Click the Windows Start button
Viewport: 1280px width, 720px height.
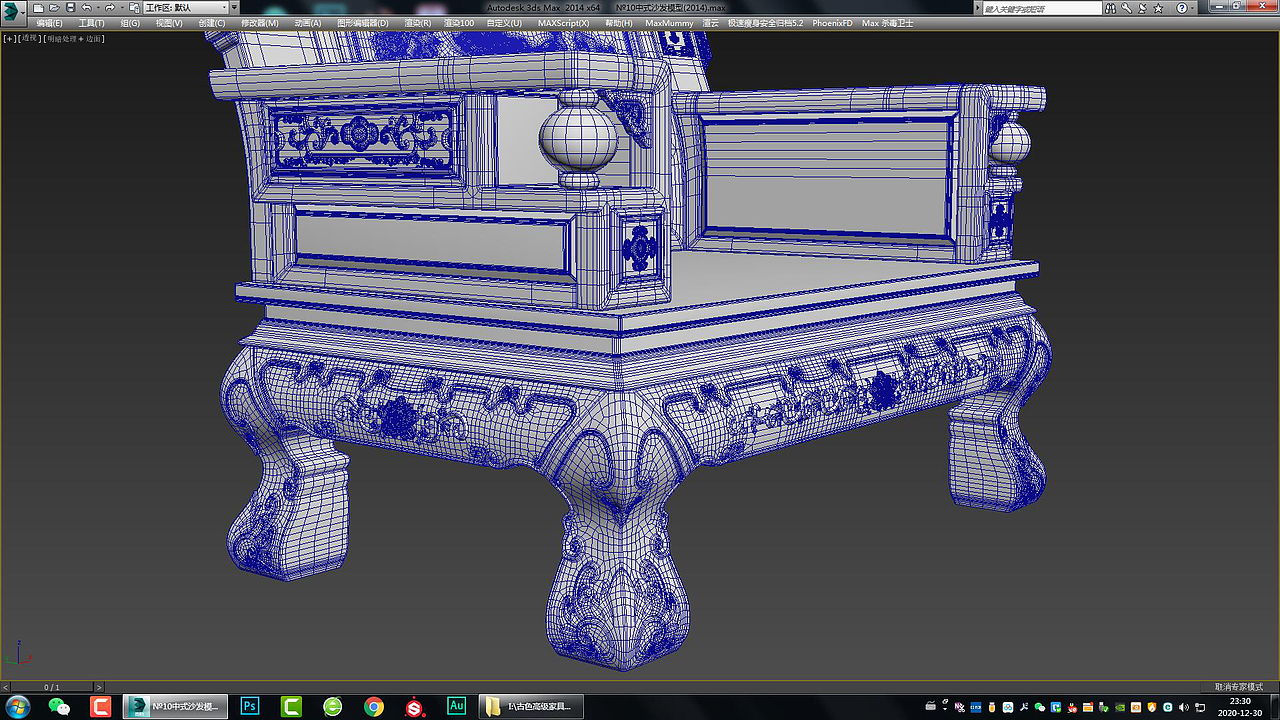pyautogui.click(x=17, y=707)
